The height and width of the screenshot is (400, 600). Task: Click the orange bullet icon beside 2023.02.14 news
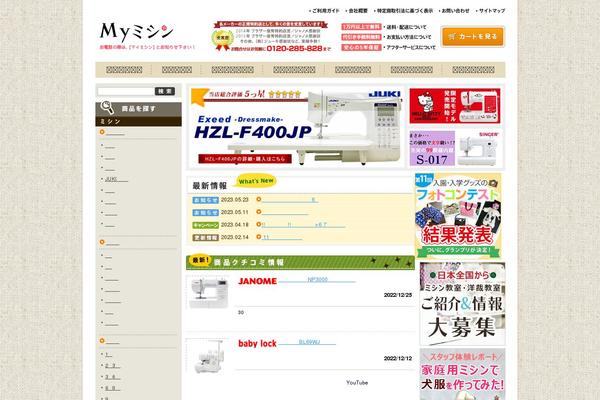(259, 237)
